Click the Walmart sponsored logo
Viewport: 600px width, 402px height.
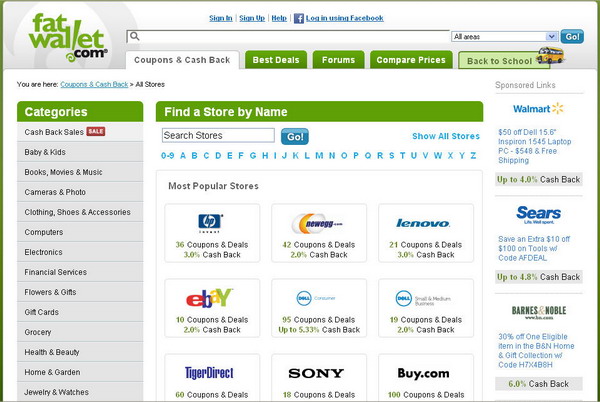[538, 109]
